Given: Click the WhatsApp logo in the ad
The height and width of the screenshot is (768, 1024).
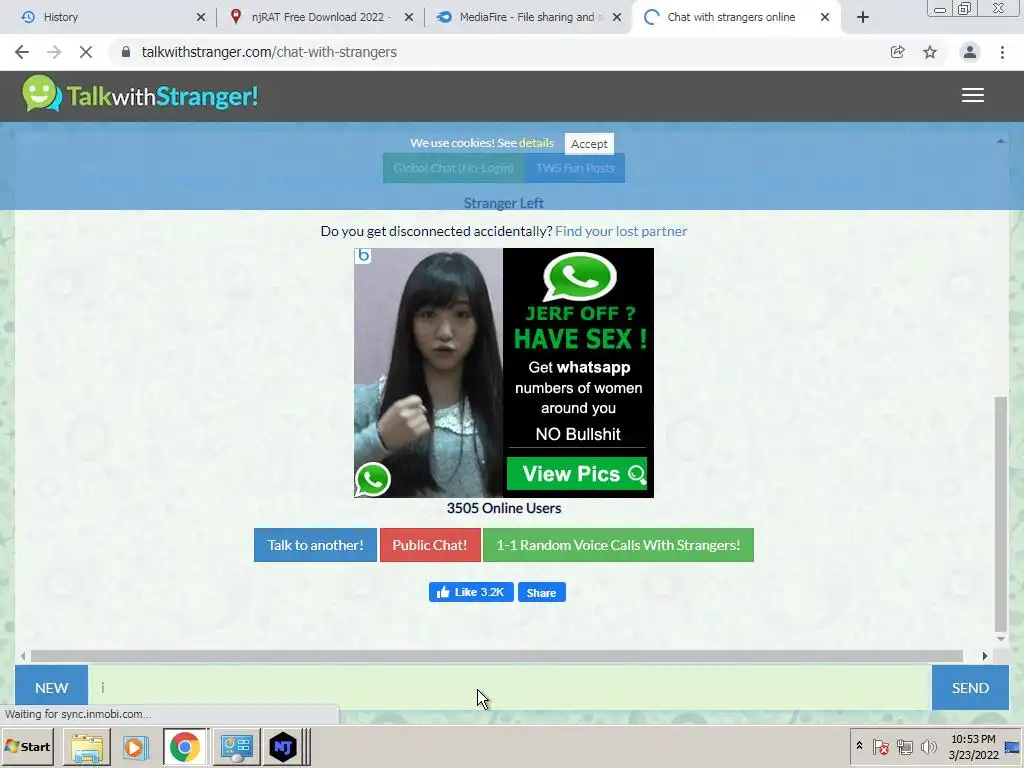Looking at the screenshot, I should 579,276.
